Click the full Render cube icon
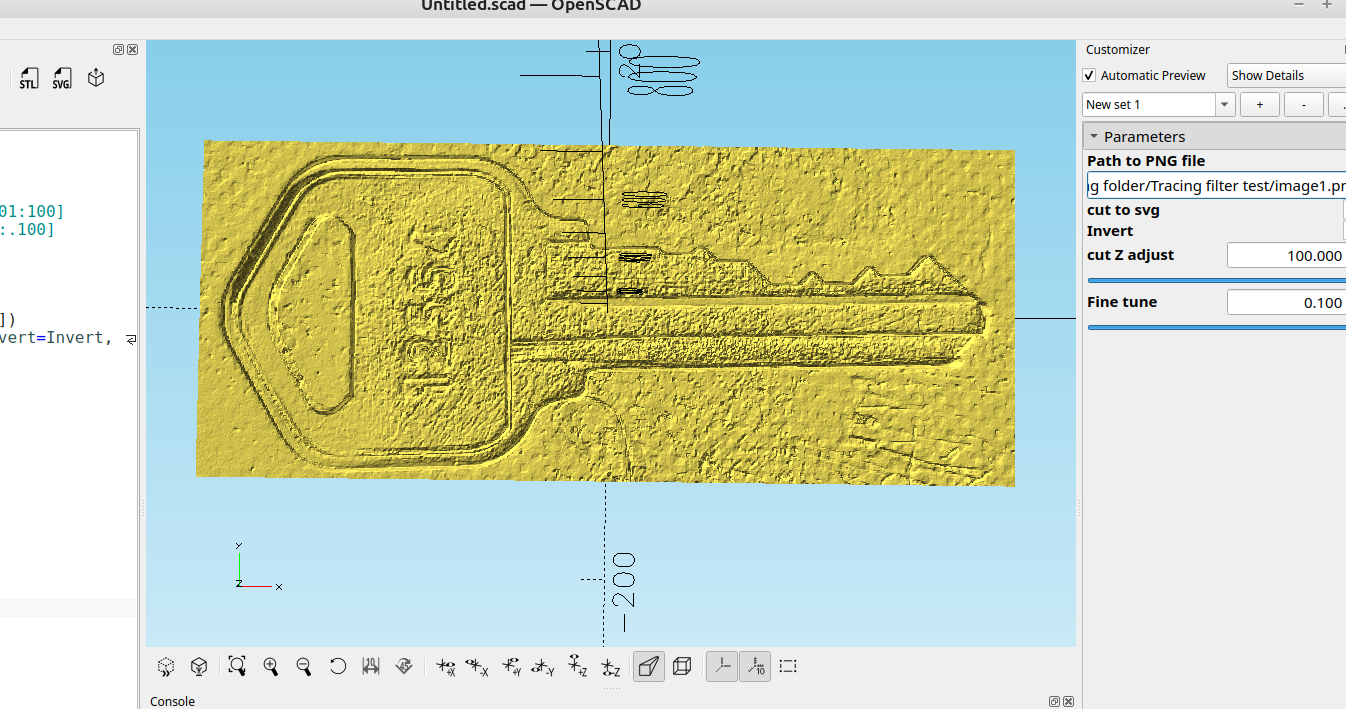Viewport: 1346px width, 709px height. (200, 666)
